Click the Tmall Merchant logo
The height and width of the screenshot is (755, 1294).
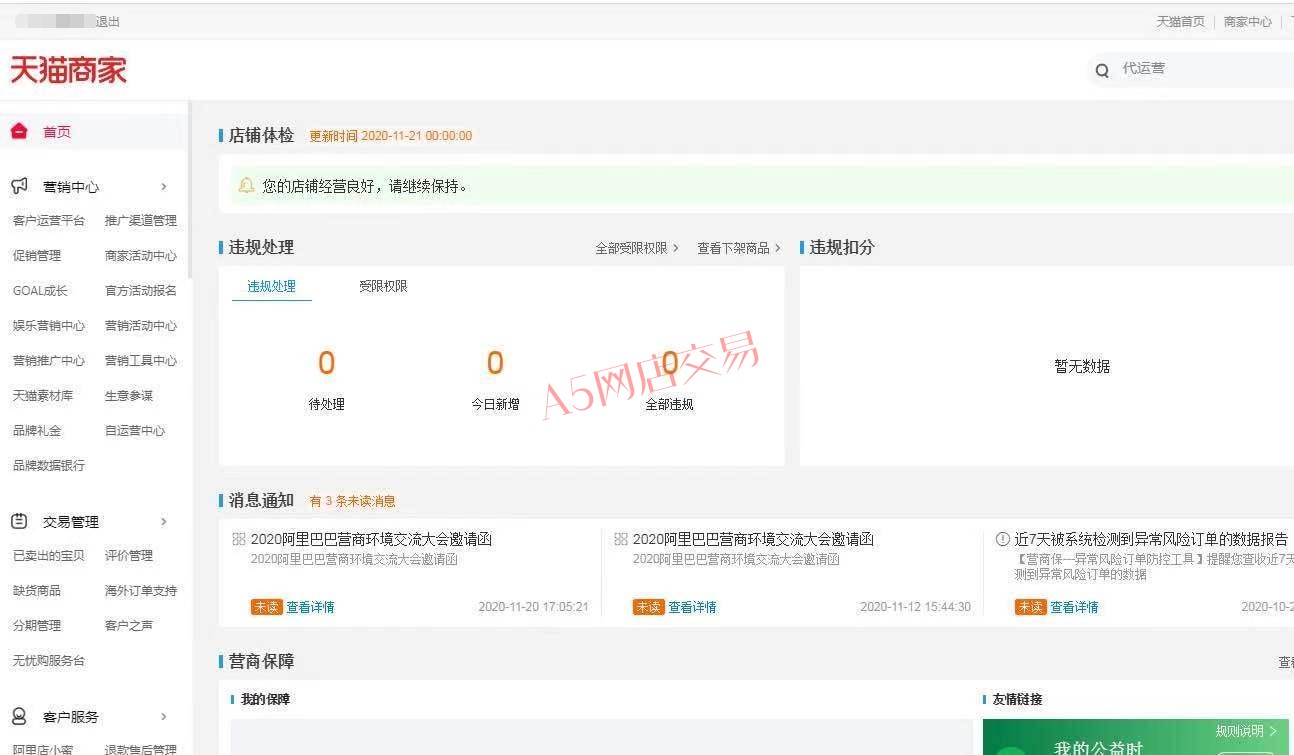68,70
